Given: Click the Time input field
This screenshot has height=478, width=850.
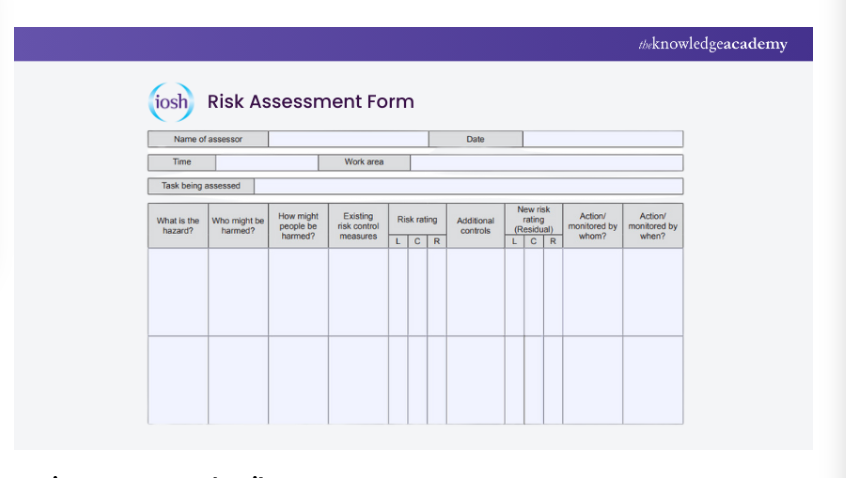Looking at the screenshot, I should (x=266, y=162).
